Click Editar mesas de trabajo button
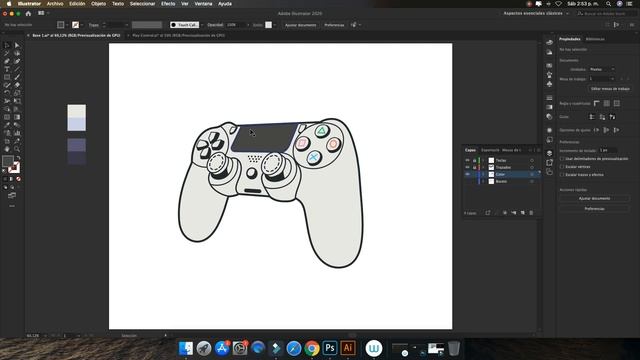640x360 pixels. coord(610,89)
